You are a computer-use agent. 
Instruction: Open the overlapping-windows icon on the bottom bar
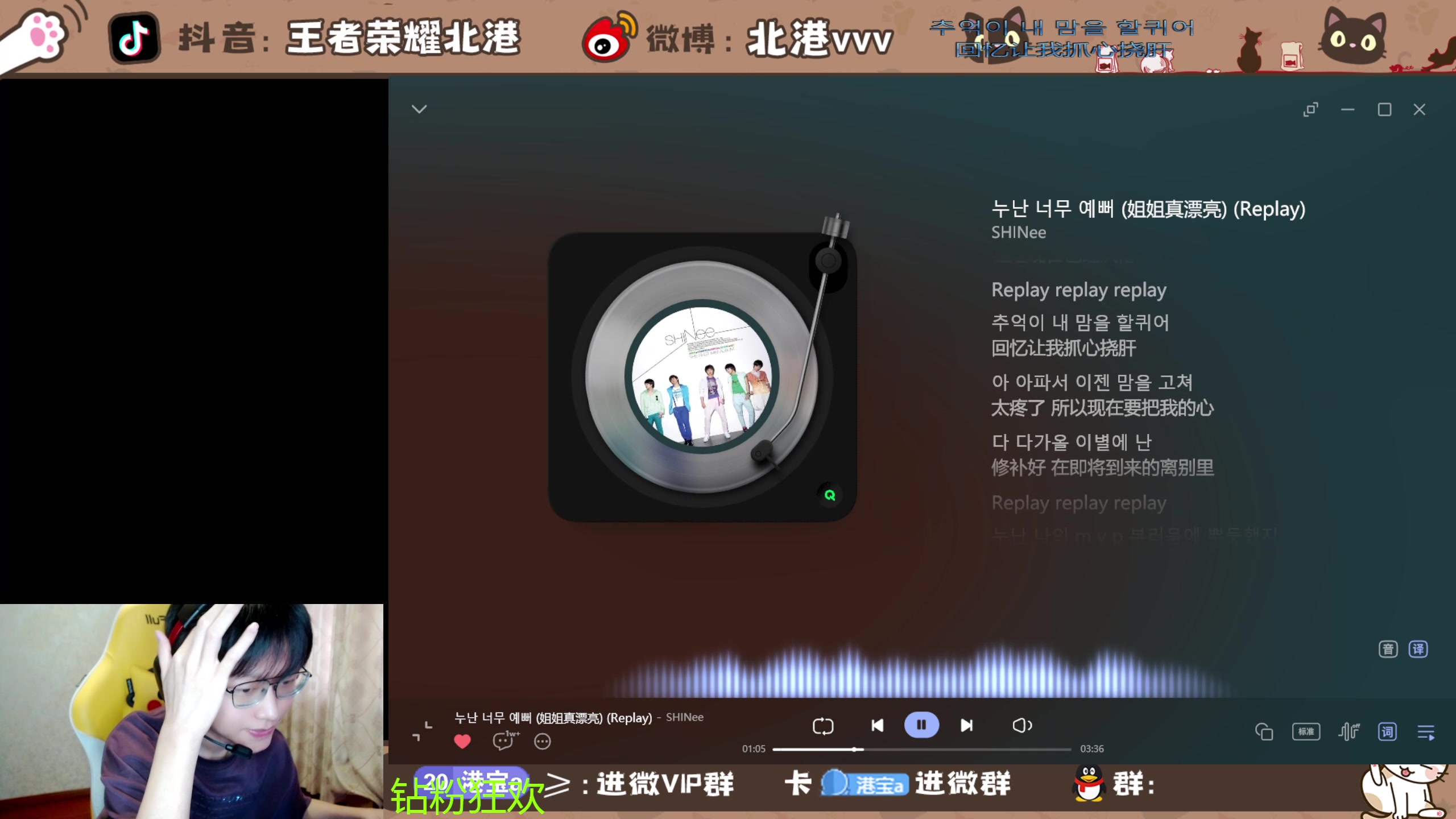click(1264, 731)
